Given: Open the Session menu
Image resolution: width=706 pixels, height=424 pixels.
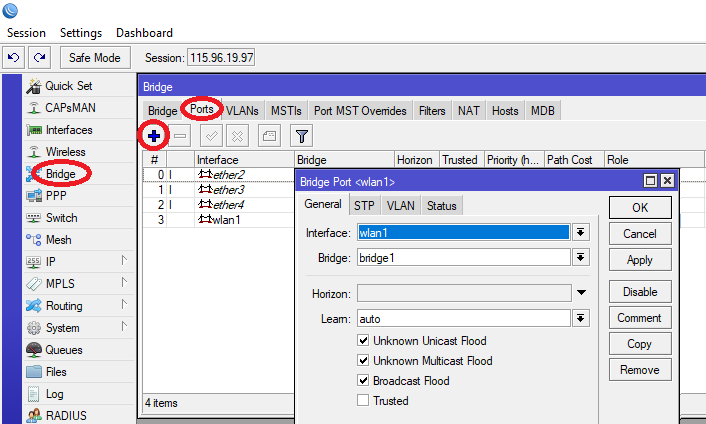Looking at the screenshot, I should click(26, 33).
